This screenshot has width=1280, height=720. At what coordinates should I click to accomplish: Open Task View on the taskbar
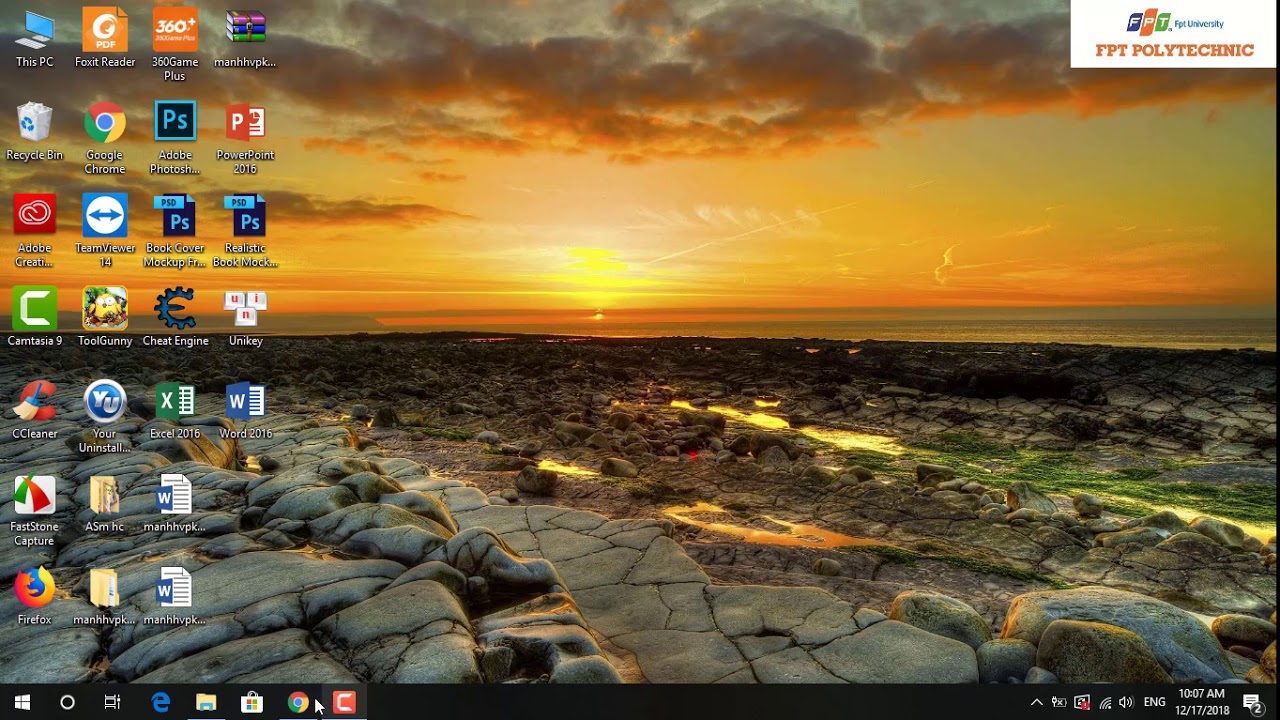click(112, 703)
